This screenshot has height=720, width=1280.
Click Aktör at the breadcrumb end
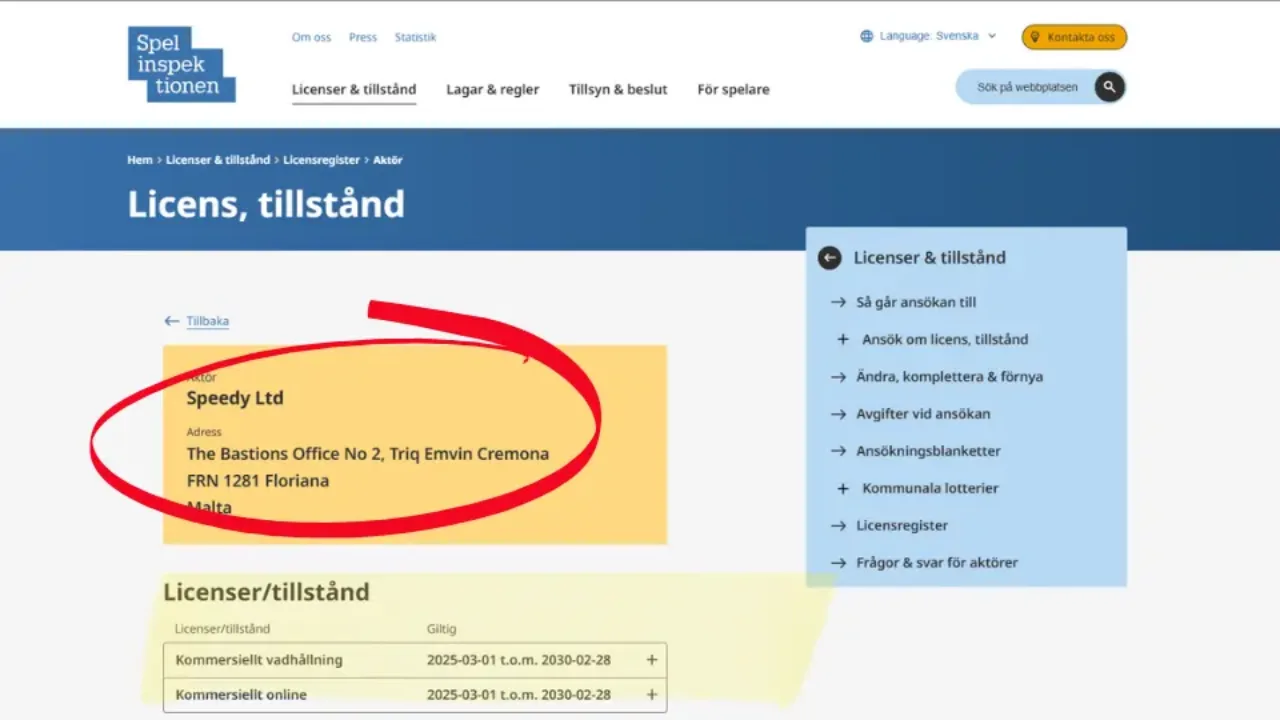[388, 160]
